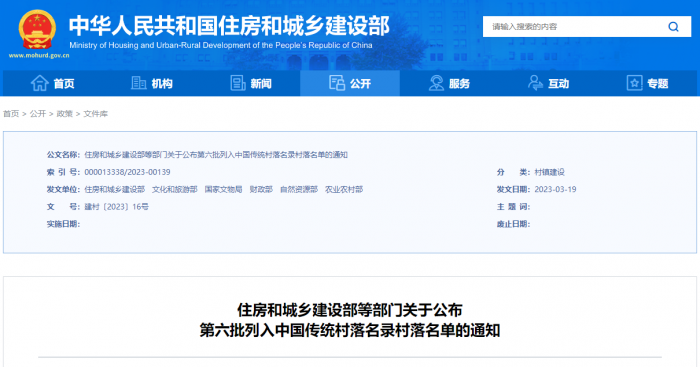Click the 机构 building icon
The image size is (700, 367).
point(138,83)
